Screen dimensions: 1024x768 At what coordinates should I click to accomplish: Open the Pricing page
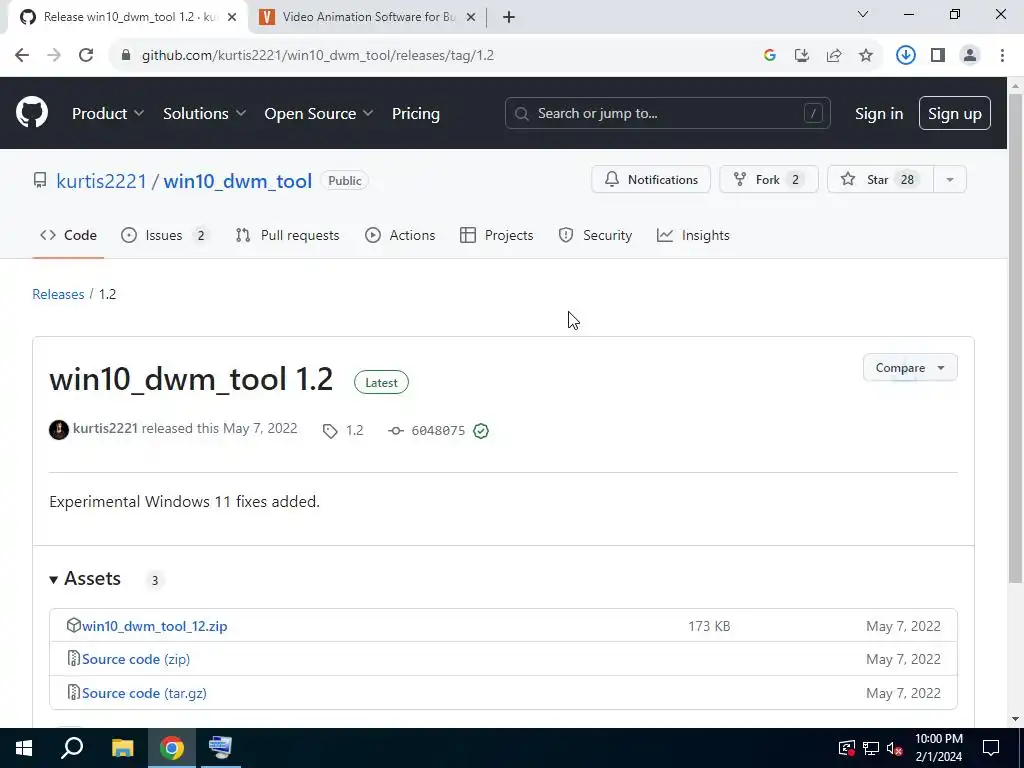click(416, 114)
